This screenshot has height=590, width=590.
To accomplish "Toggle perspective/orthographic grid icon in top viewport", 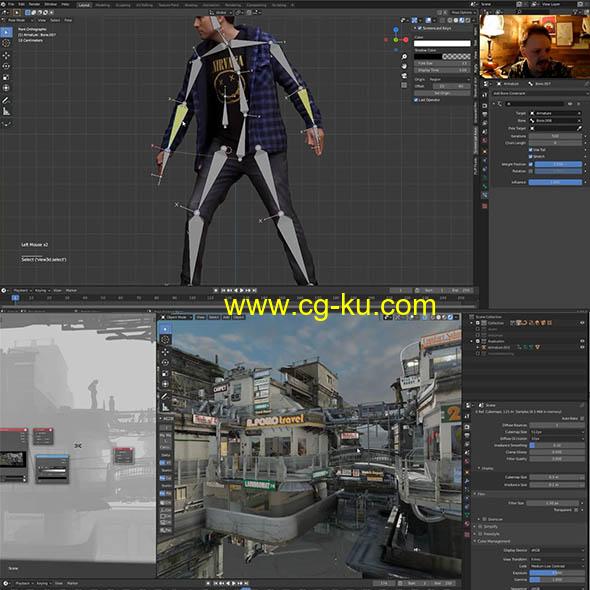I will pos(404,85).
